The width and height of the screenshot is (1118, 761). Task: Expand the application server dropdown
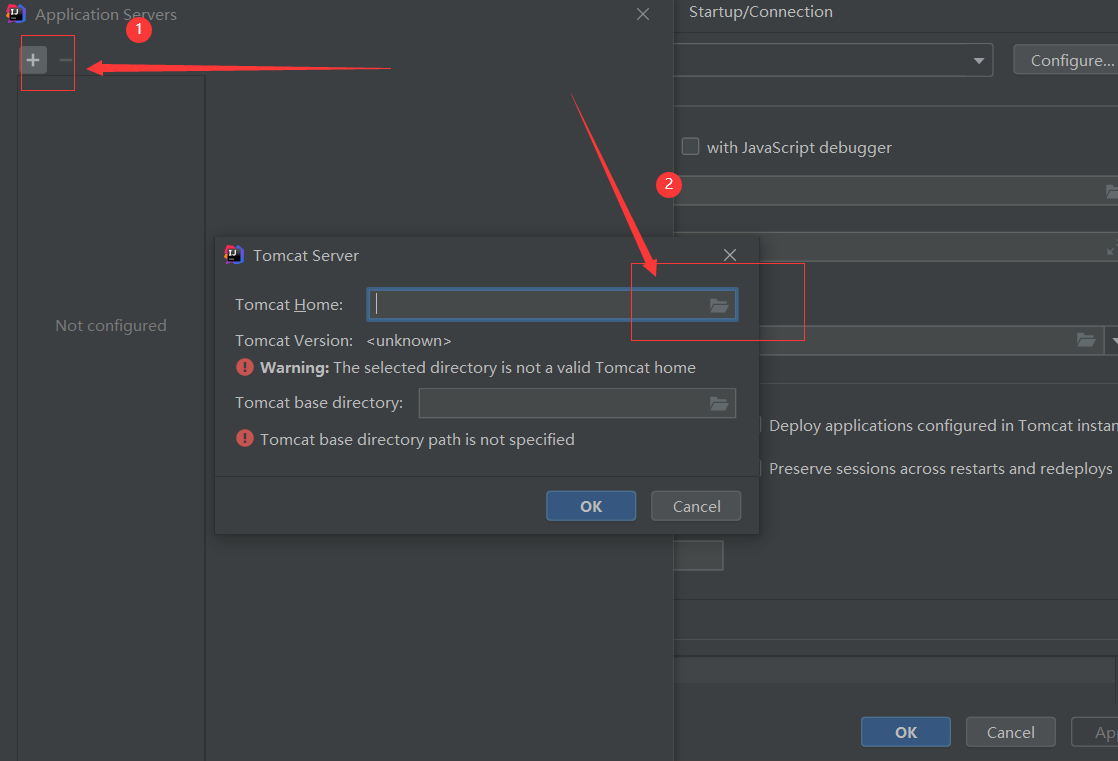click(x=979, y=61)
